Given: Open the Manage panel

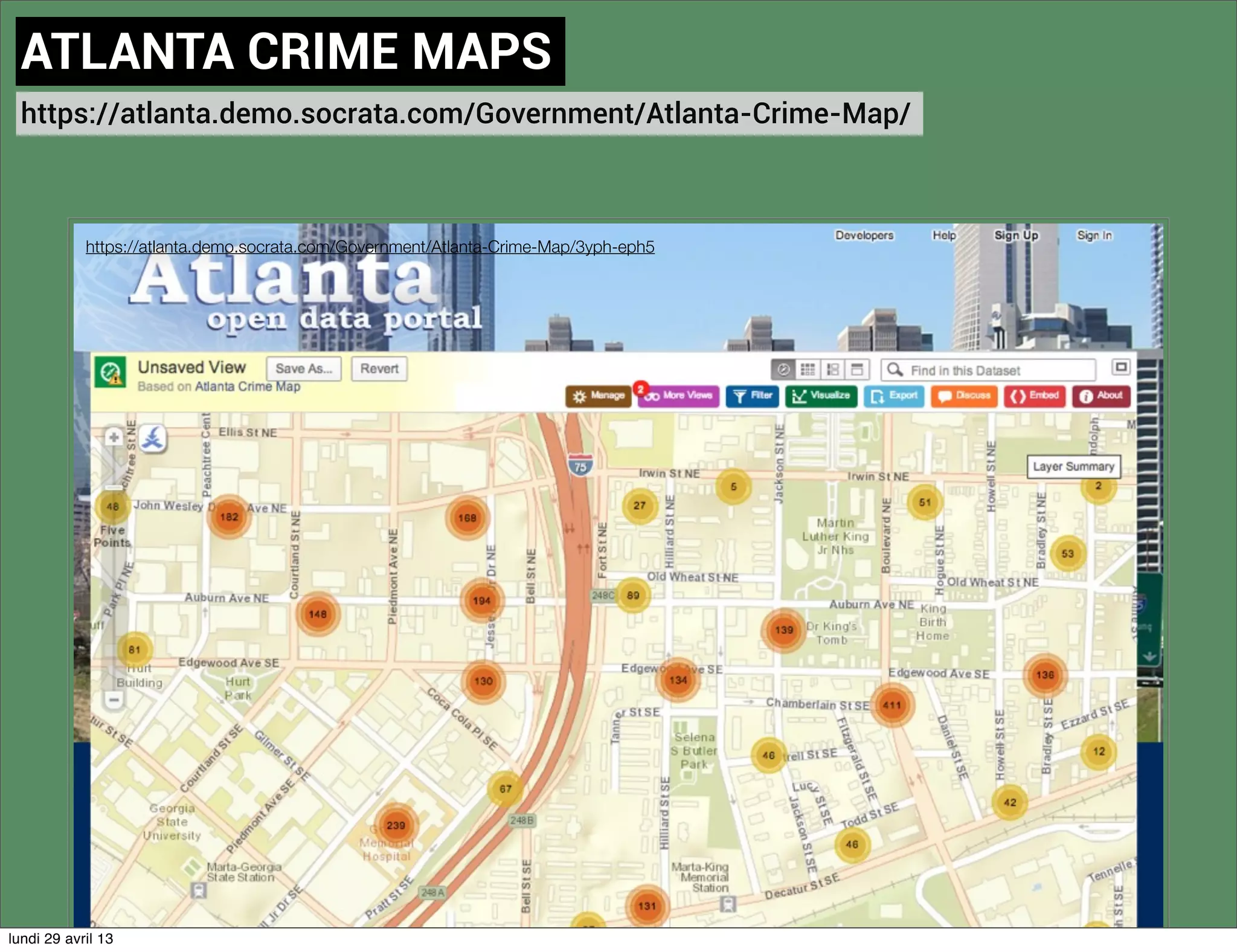Looking at the screenshot, I should [599, 396].
